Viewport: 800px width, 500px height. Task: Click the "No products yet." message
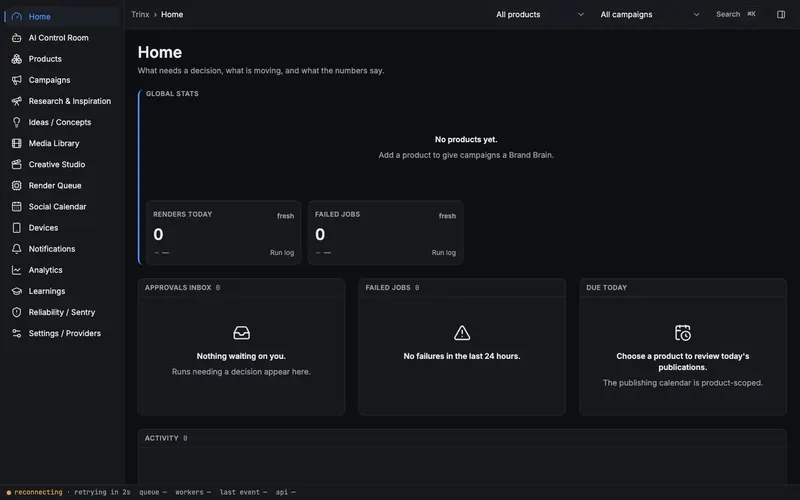(466, 139)
